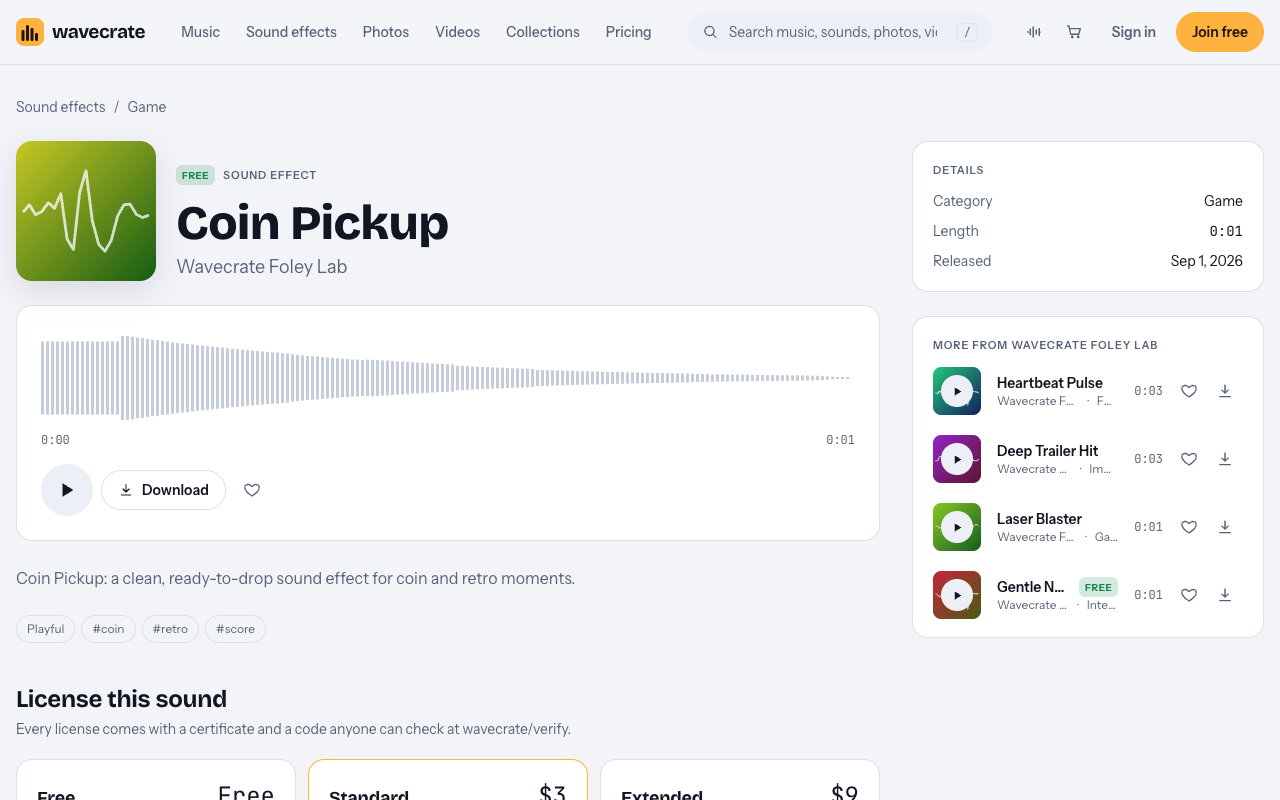Select the #retro tag
This screenshot has height=800, width=1280.
point(170,629)
